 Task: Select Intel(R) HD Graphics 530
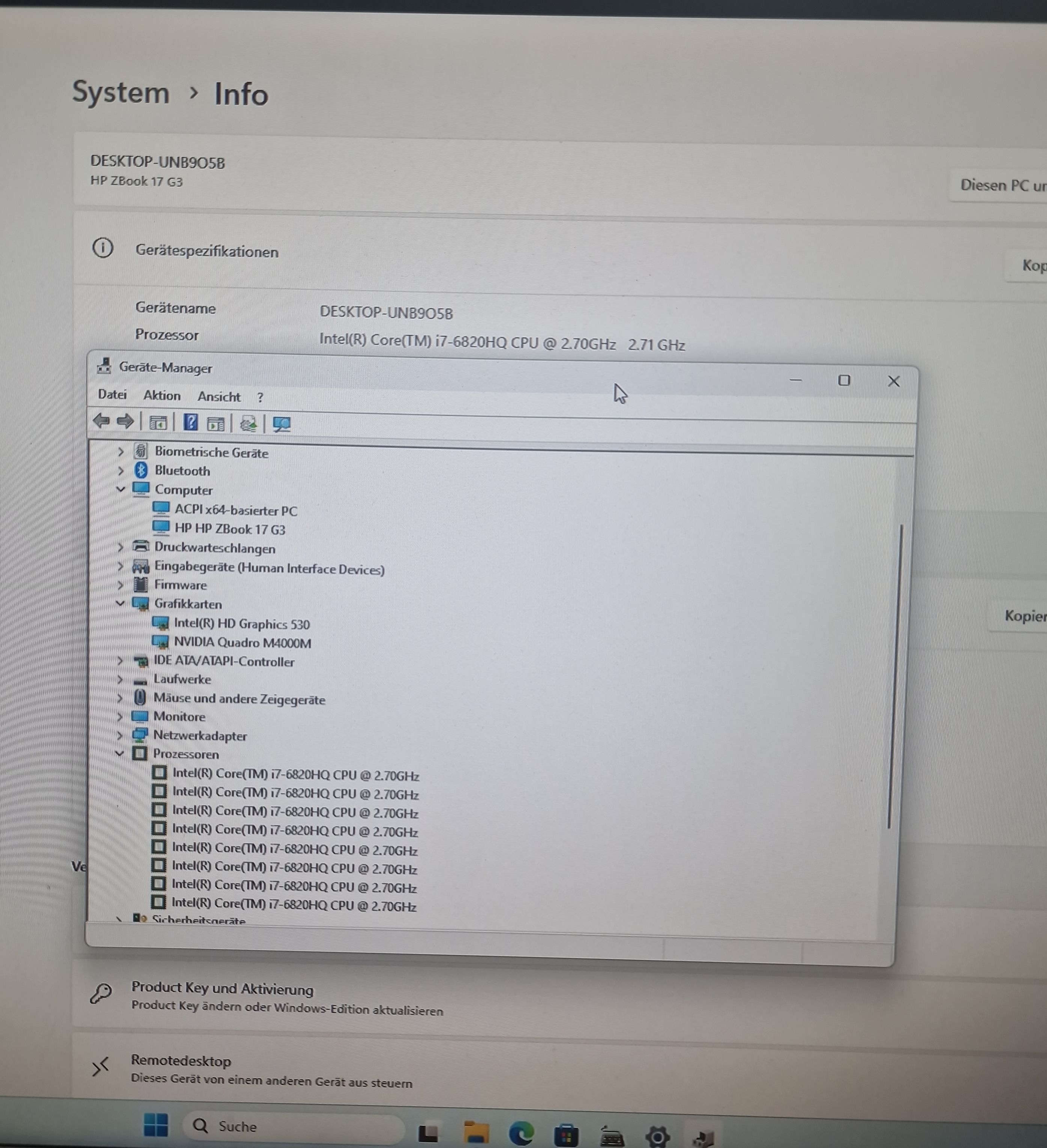pyautogui.click(x=241, y=624)
